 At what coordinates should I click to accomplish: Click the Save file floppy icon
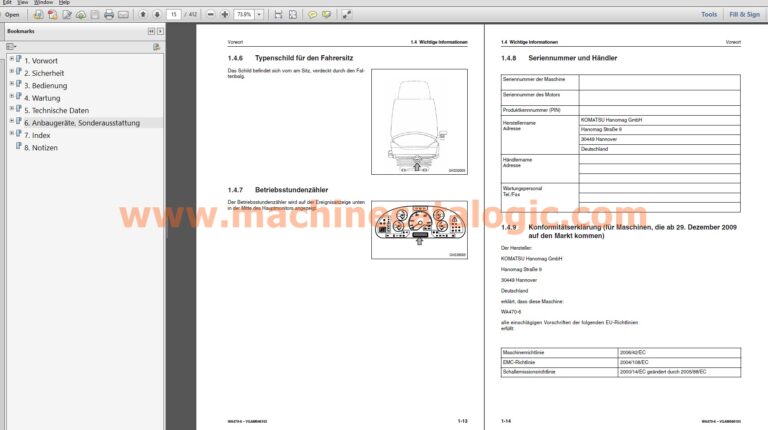95,15
